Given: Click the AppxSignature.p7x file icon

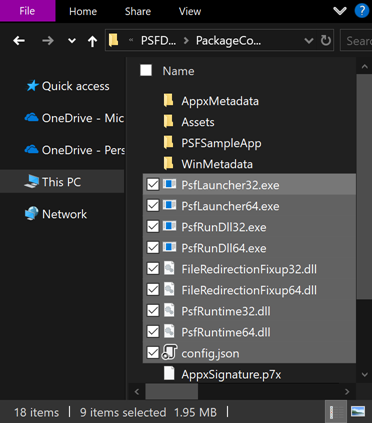Looking at the screenshot, I should (x=169, y=373).
